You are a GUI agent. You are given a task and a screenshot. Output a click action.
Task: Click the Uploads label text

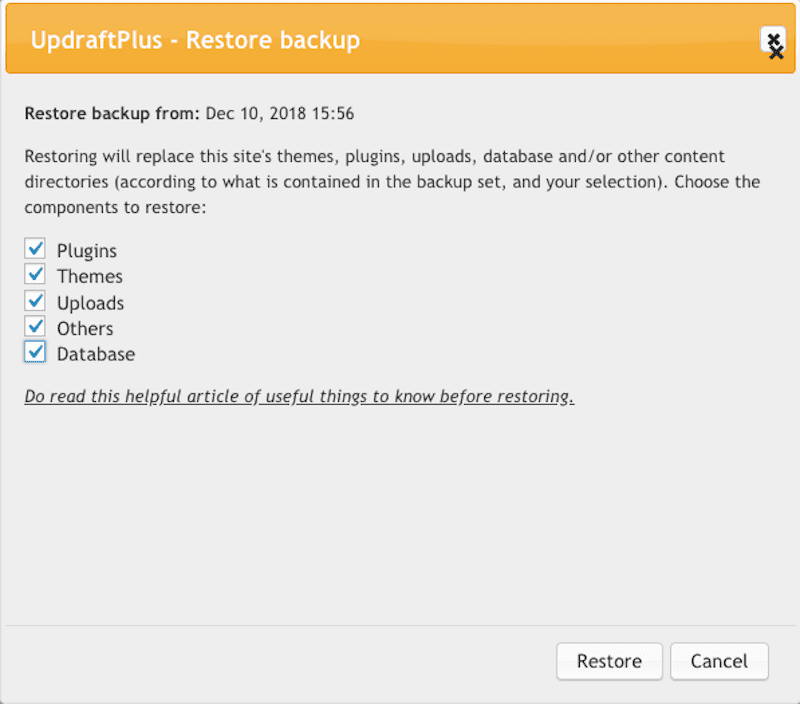click(x=91, y=301)
